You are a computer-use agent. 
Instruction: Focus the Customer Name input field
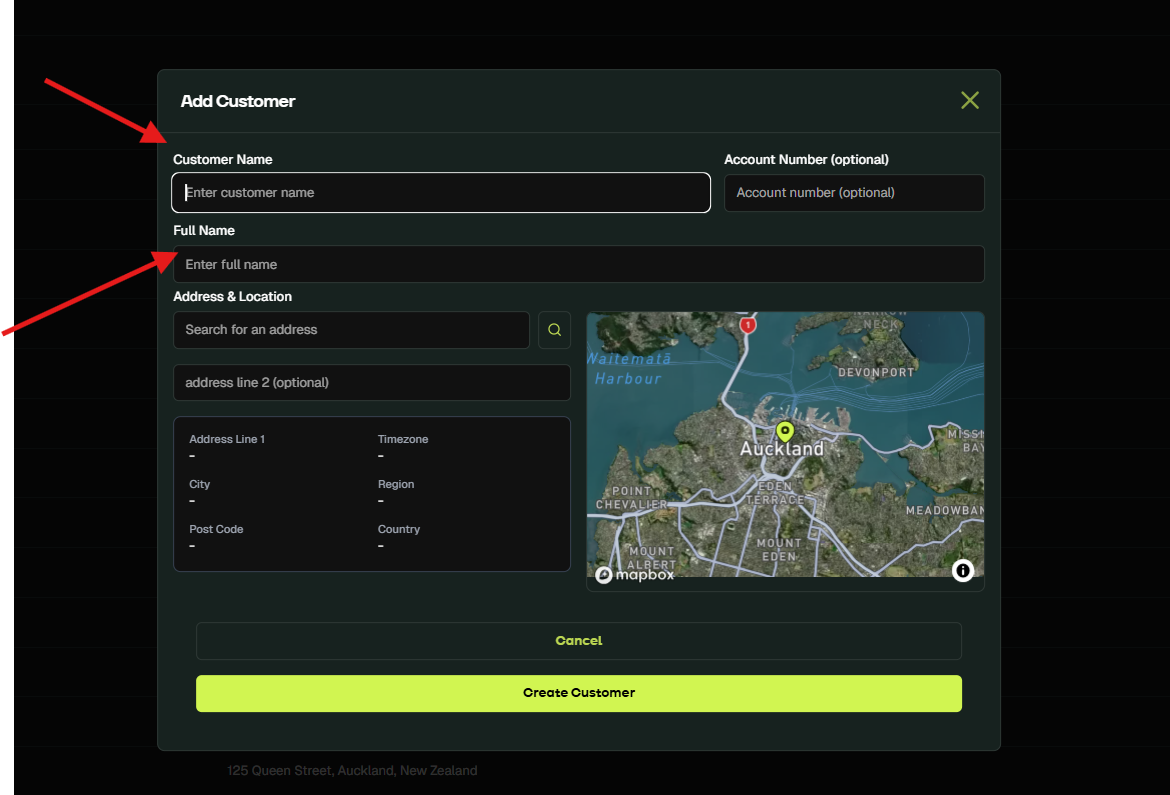[x=441, y=193]
